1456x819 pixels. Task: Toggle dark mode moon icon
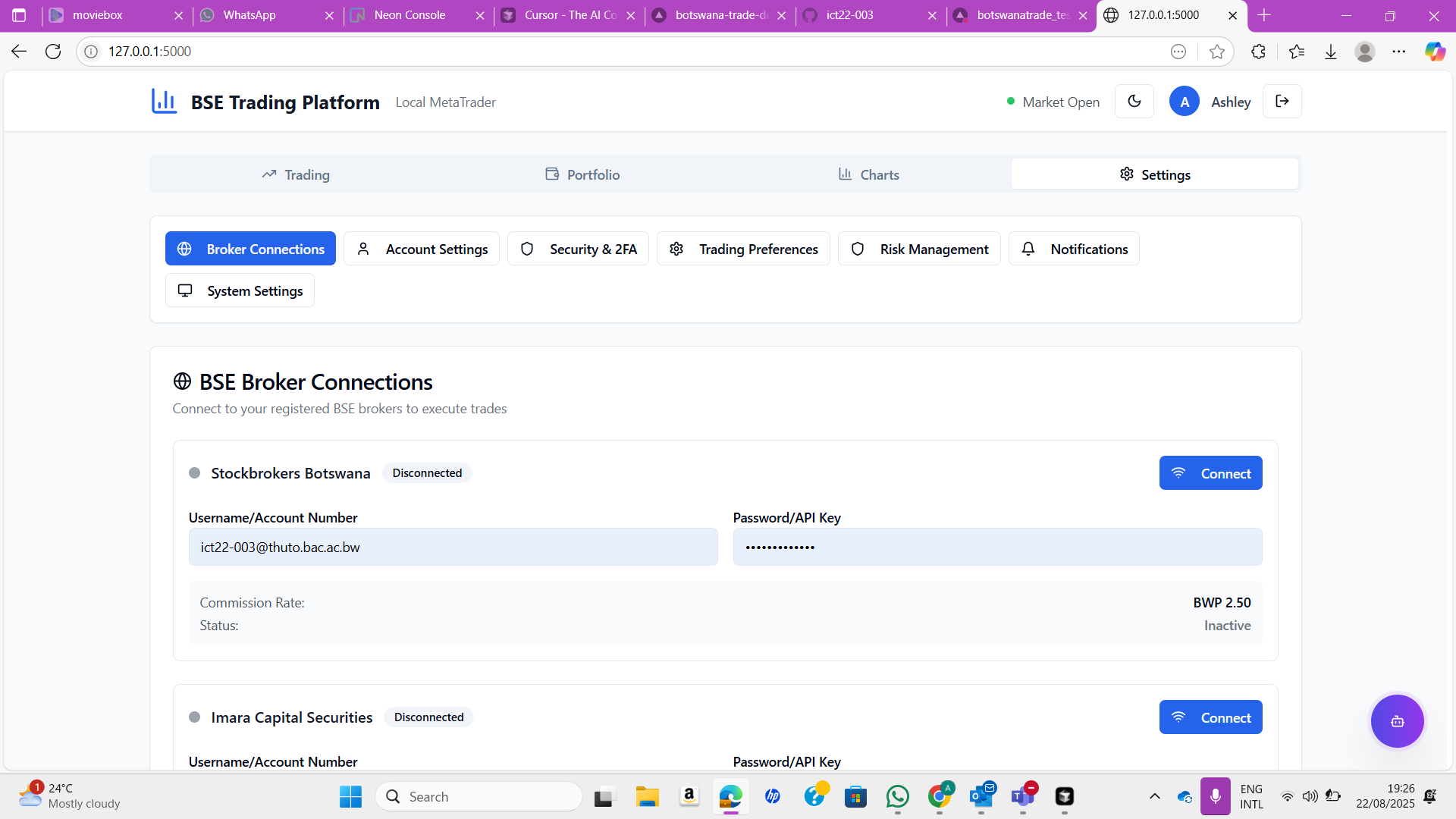[x=1134, y=102]
